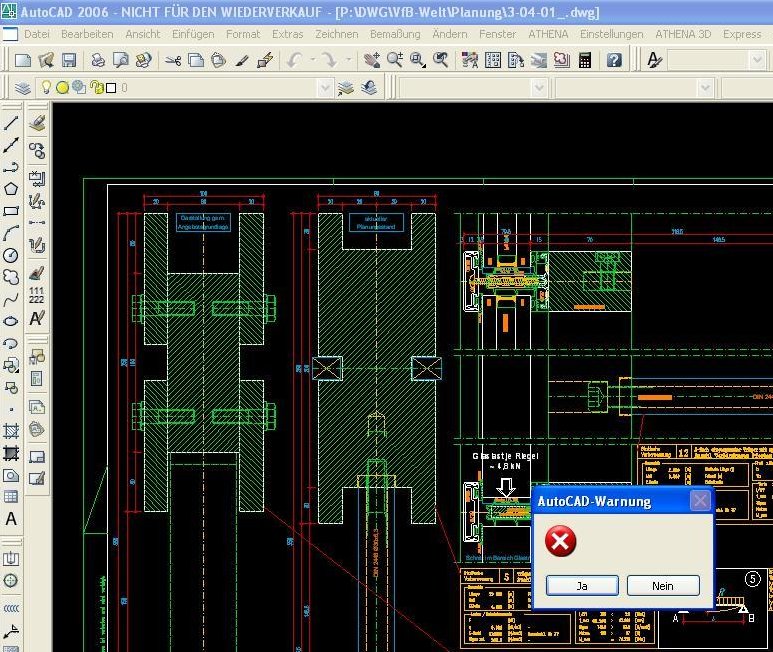The image size is (773, 652).
Task: Select the Table tool
Action: tap(11, 497)
